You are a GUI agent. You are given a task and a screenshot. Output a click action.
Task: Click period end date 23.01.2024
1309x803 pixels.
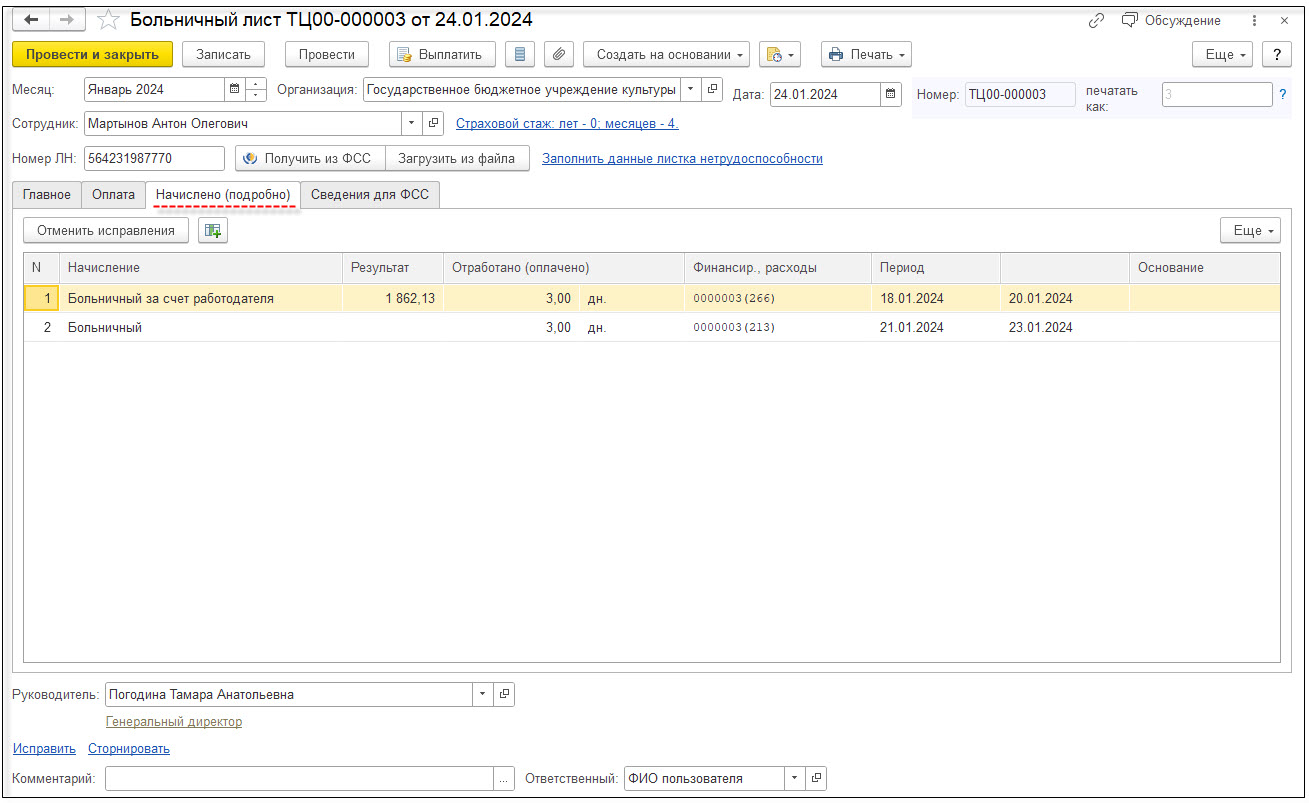click(1065, 327)
